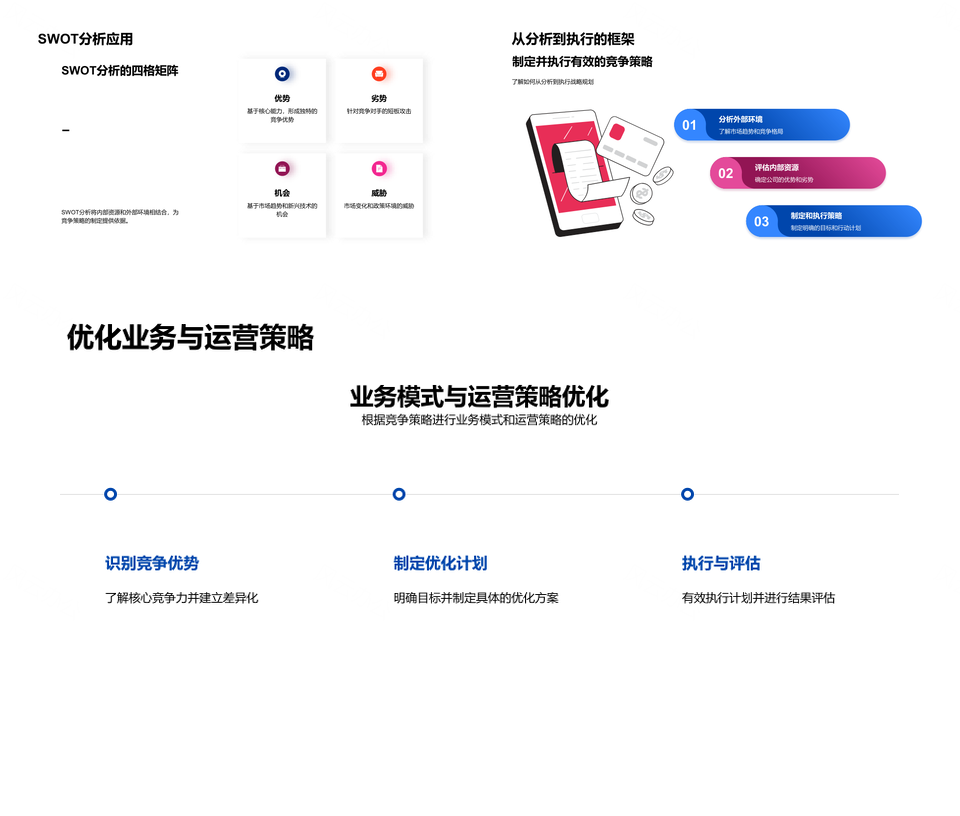Click the 制定并执行有效的竞争策略 heading
This screenshot has width=960, height=816.
point(582,62)
